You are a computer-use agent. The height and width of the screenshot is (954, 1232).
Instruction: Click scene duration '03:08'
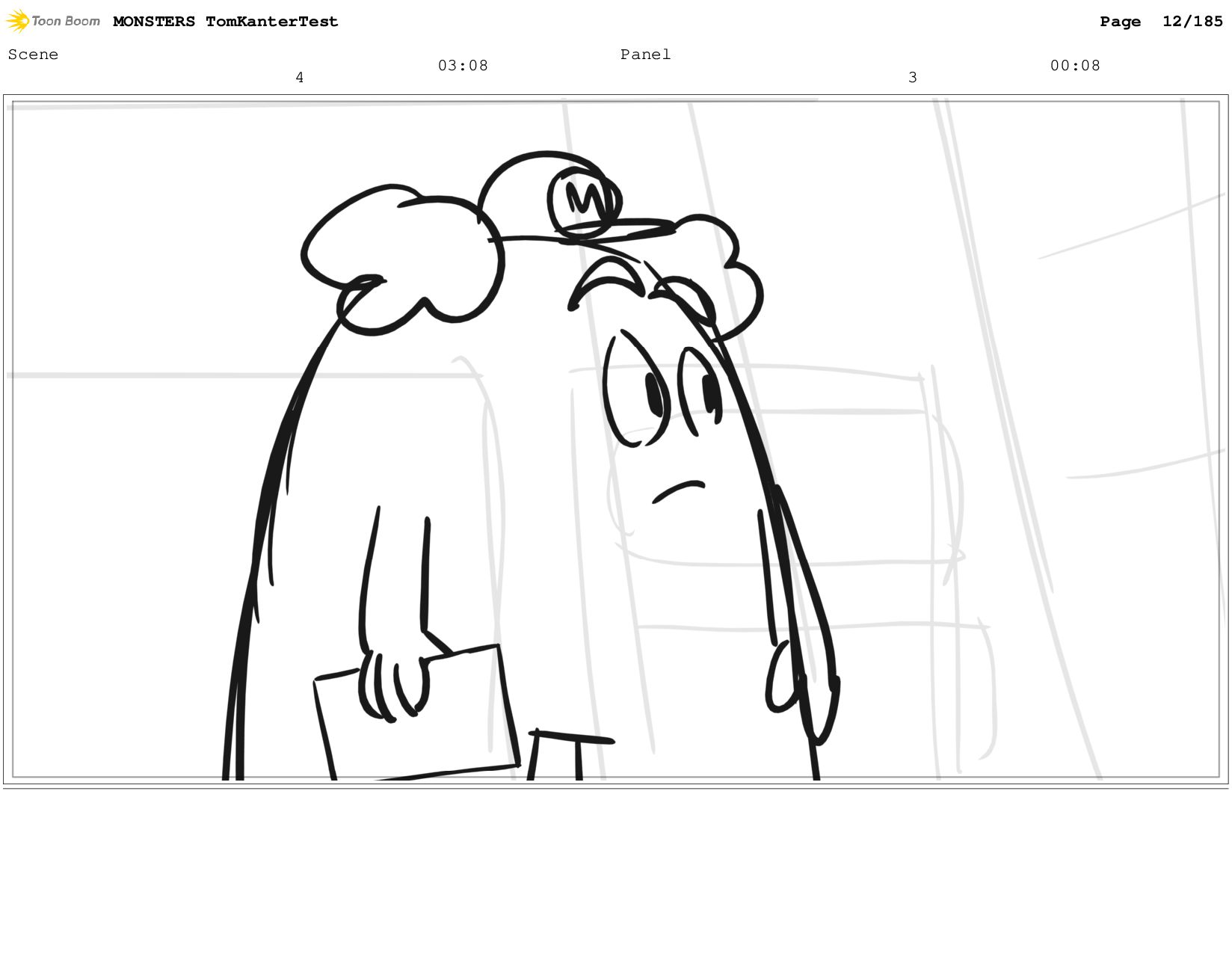click(x=463, y=66)
